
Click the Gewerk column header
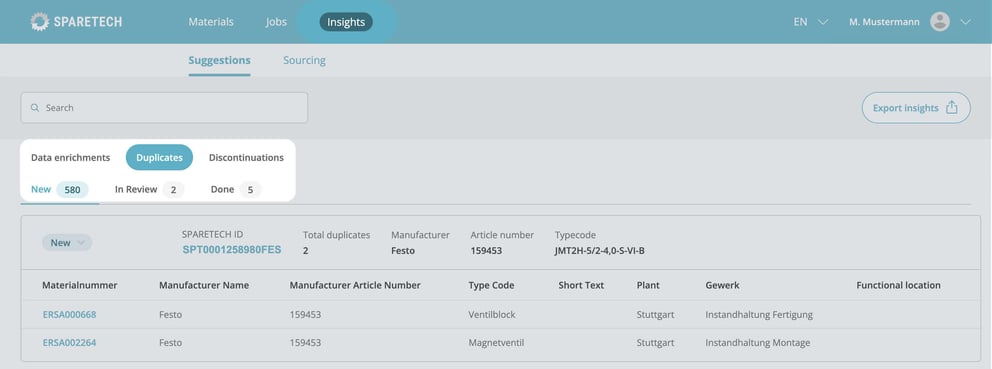(722, 285)
